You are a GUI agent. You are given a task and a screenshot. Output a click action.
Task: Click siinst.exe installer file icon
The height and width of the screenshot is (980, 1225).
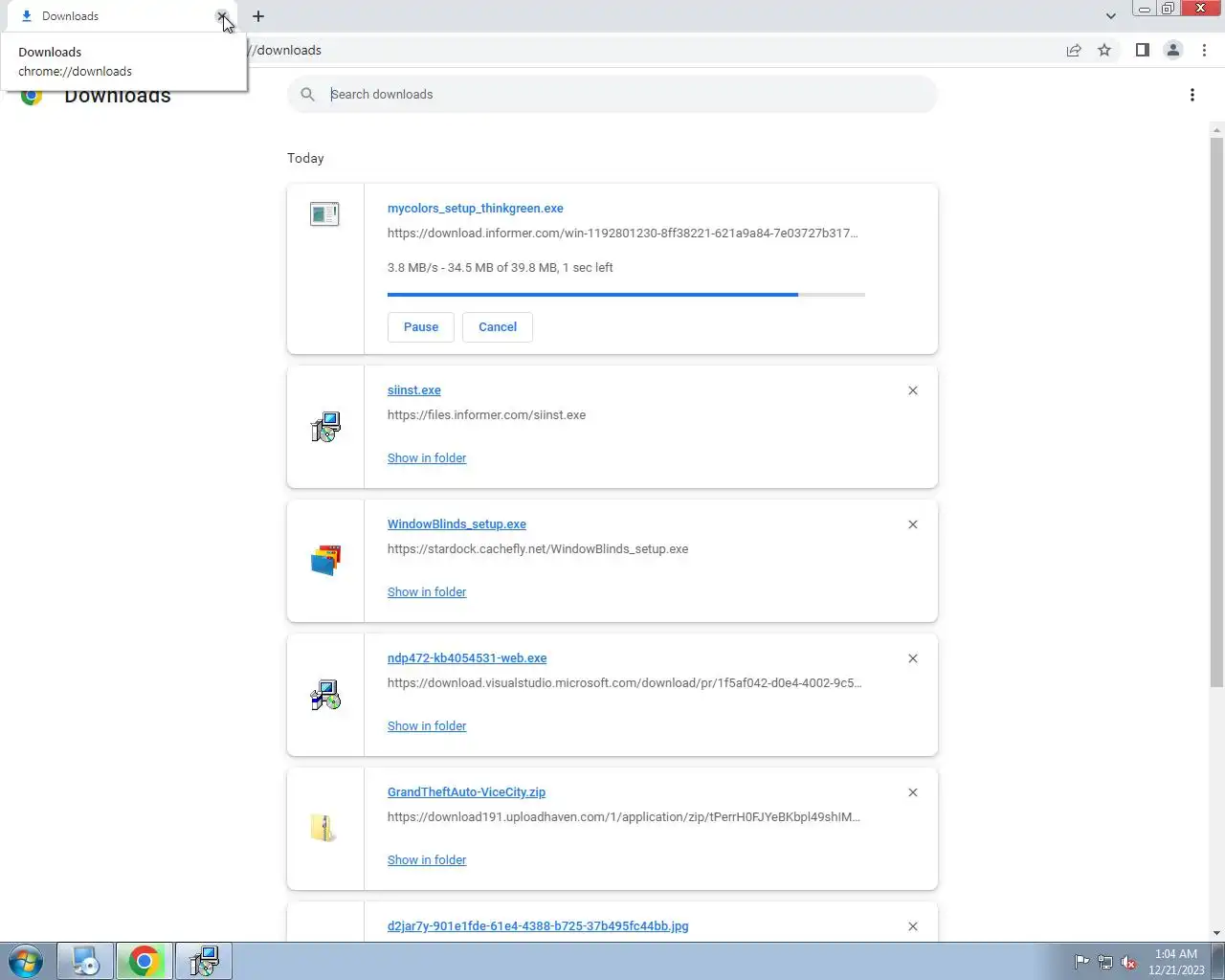point(325,427)
